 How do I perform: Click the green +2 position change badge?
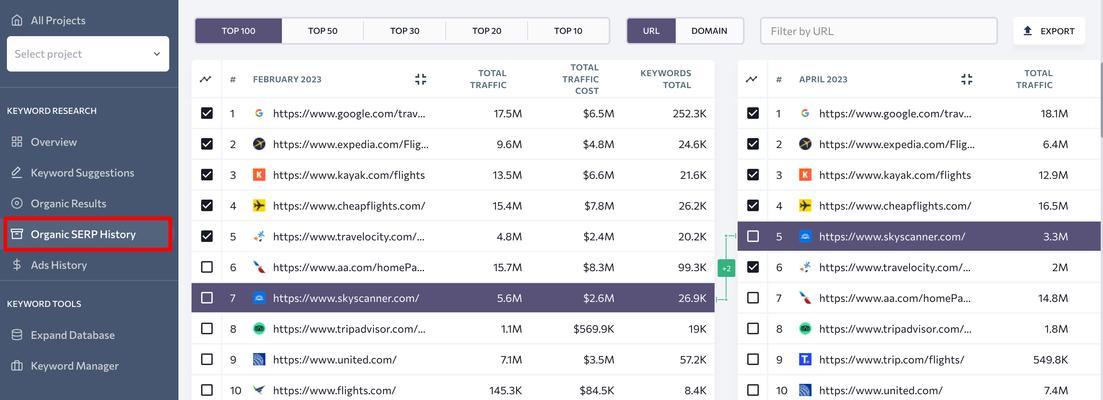click(726, 268)
